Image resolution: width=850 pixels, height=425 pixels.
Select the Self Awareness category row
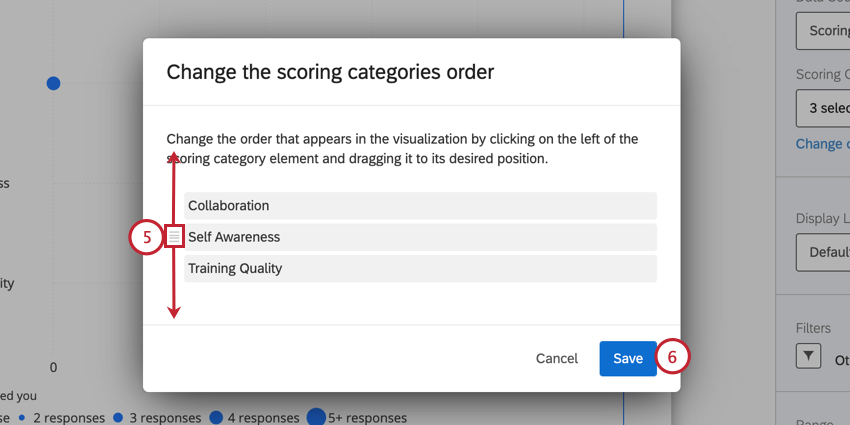tap(420, 237)
